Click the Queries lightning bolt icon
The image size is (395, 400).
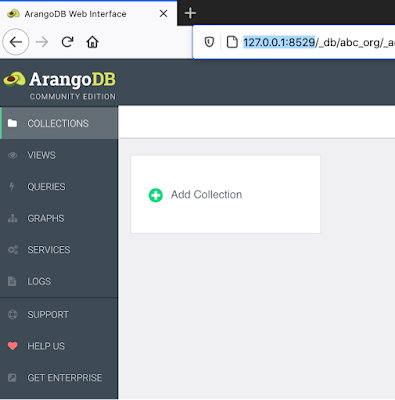12,187
